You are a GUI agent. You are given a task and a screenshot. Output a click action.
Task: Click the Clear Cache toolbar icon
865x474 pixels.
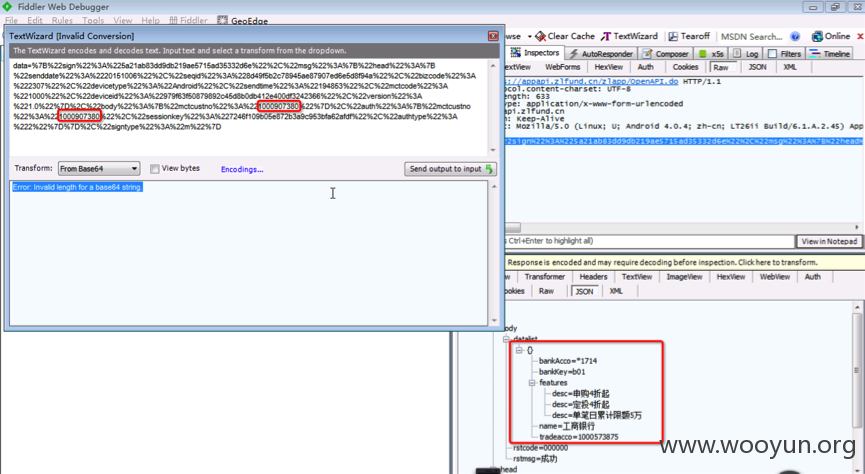click(x=541, y=36)
